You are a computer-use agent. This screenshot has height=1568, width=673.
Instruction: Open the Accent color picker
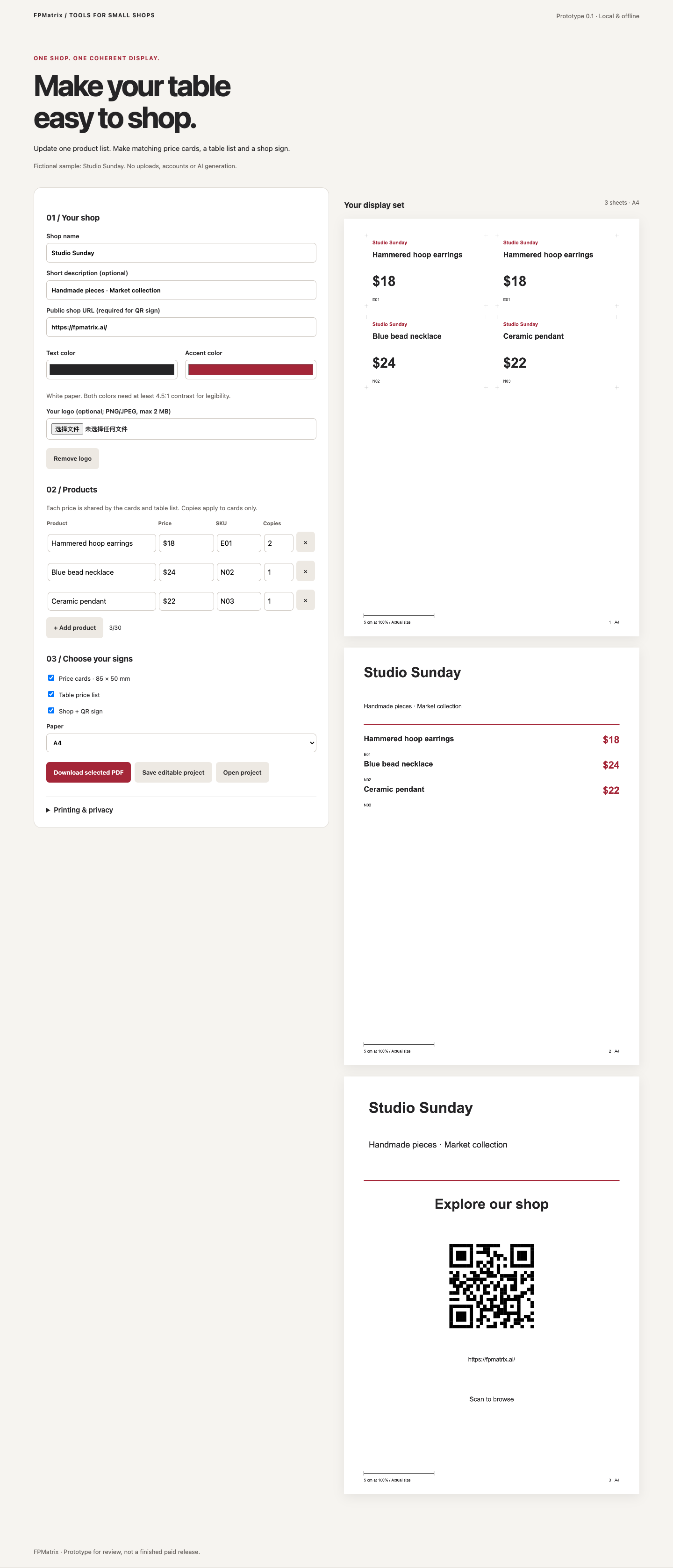(251, 370)
